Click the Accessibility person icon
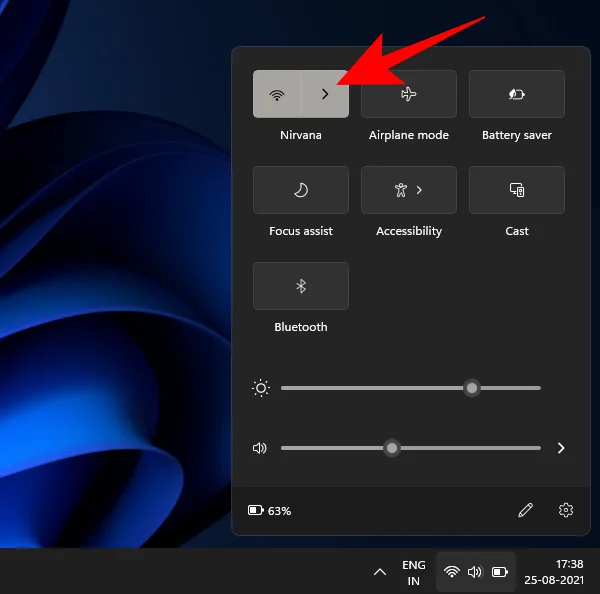600x594 pixels. [401, 190]
